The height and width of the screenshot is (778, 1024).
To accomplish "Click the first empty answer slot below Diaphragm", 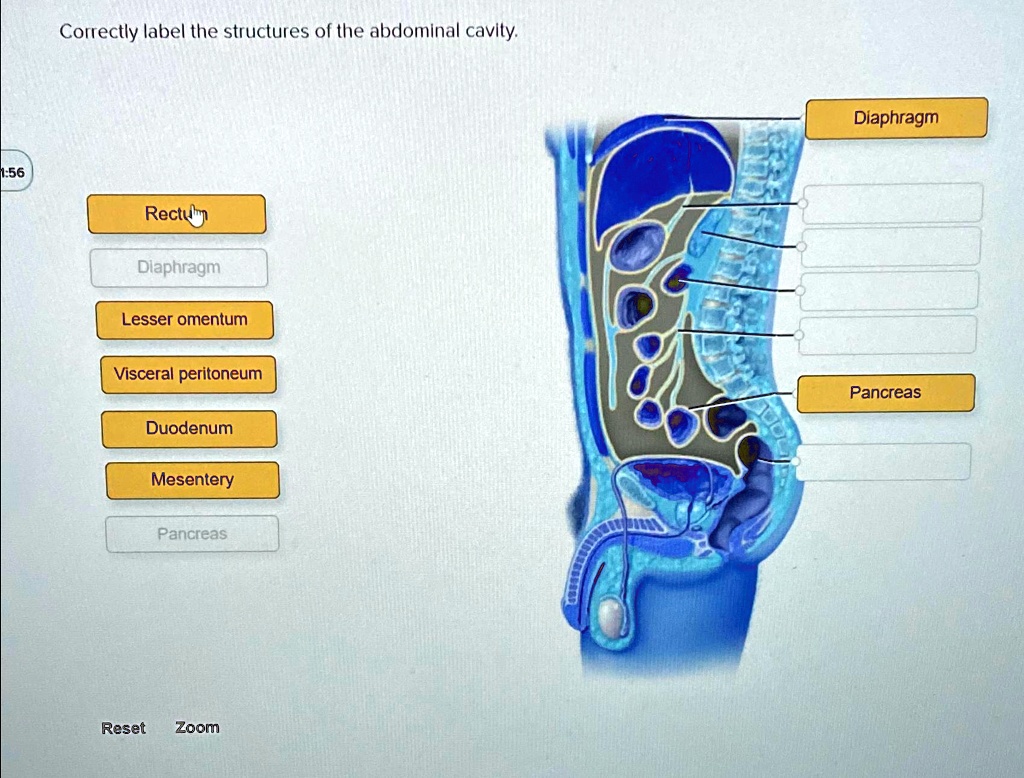I will click(889, 201).
